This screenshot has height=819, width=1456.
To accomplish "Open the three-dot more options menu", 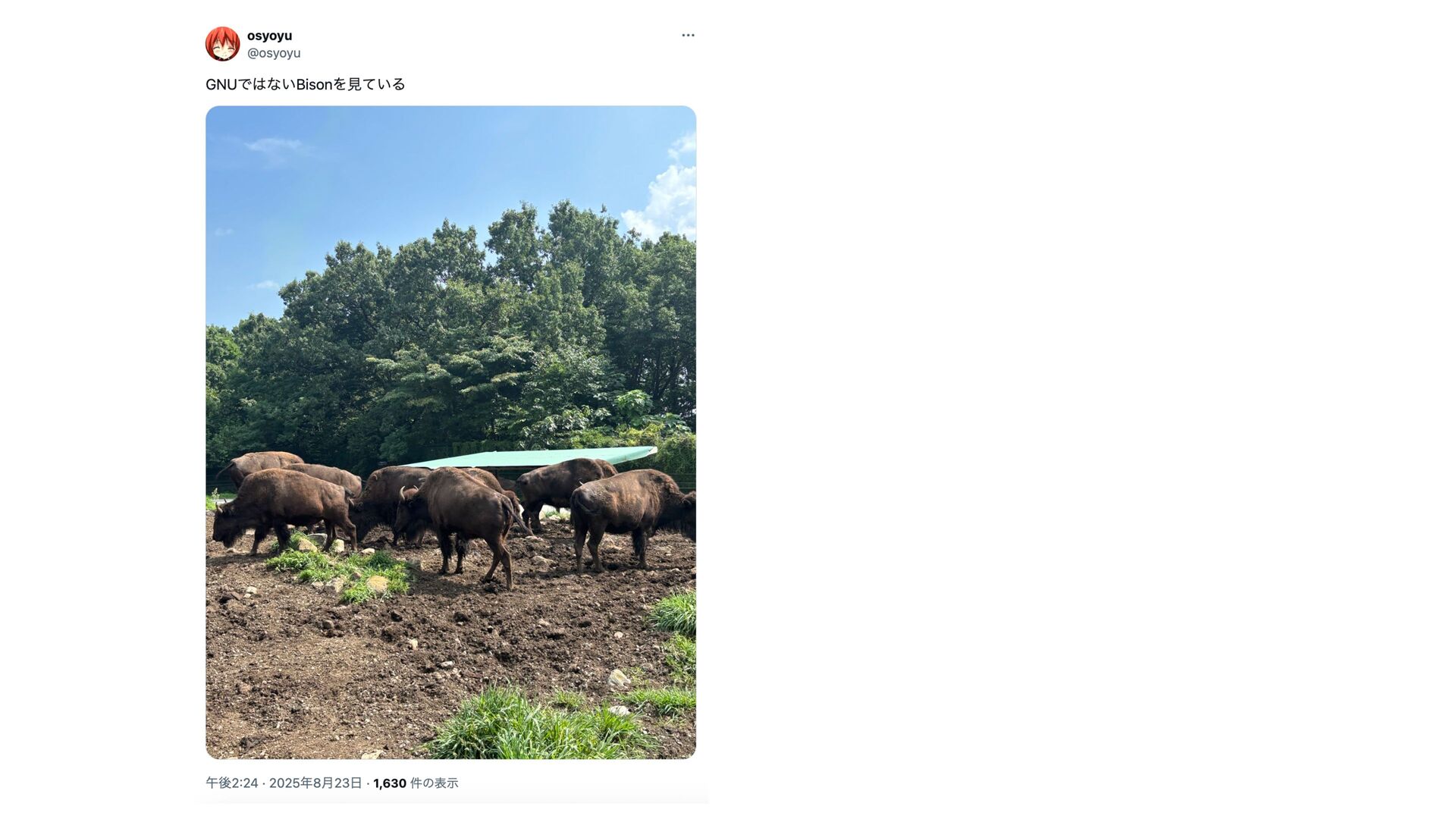I will click(x=688, y=36).
